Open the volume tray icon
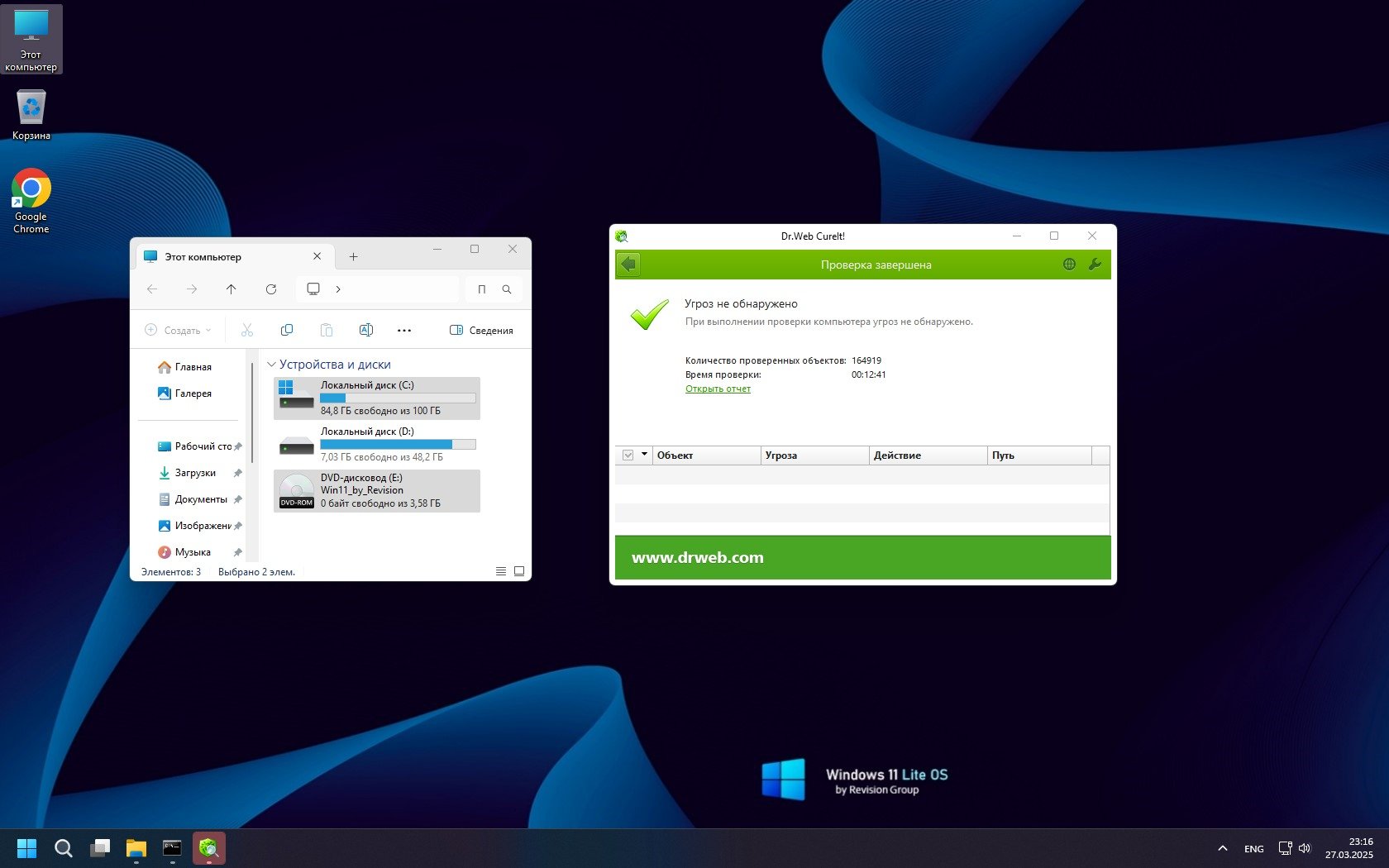Viewport: 1389px width, 868px height. 1305,848
